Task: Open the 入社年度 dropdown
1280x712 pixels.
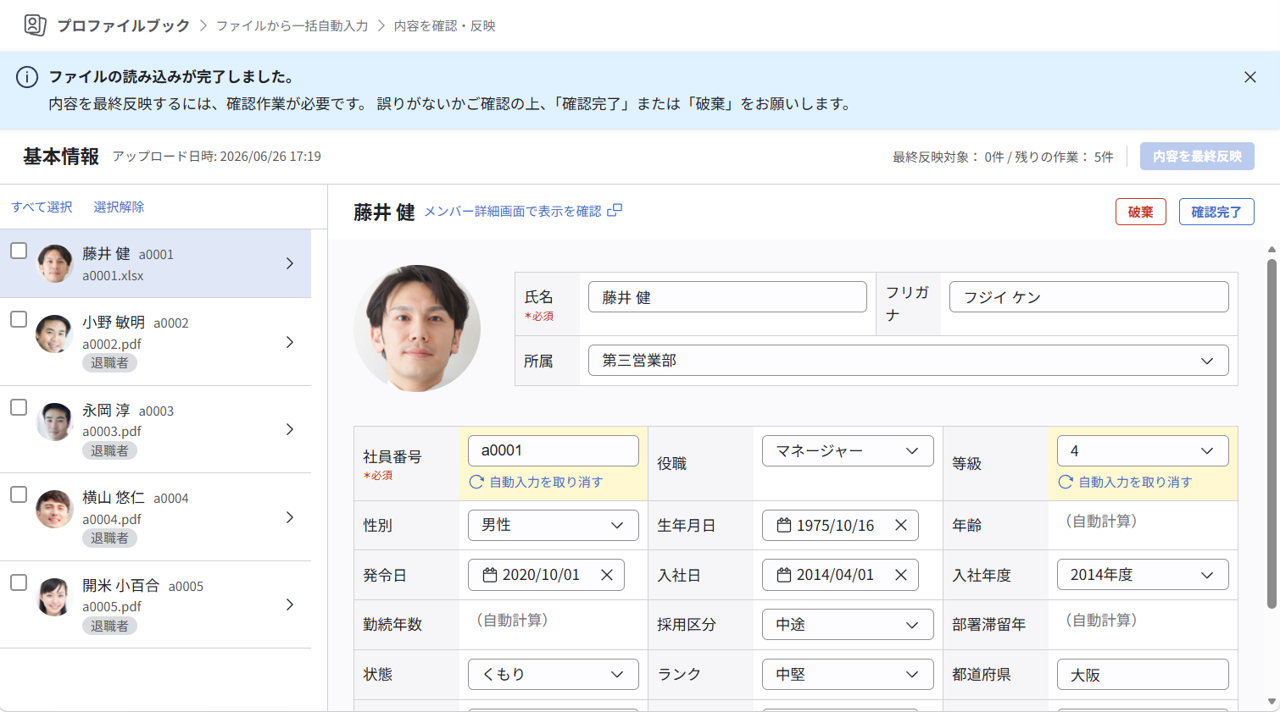Action: 1142,575
